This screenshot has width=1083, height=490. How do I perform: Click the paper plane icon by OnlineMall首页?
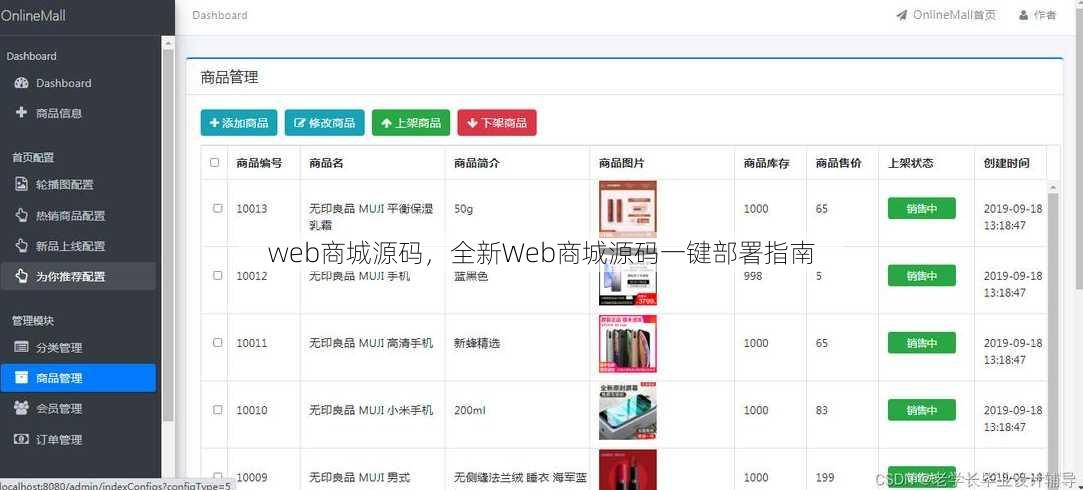pyautogui.click(x=901, y=15)
